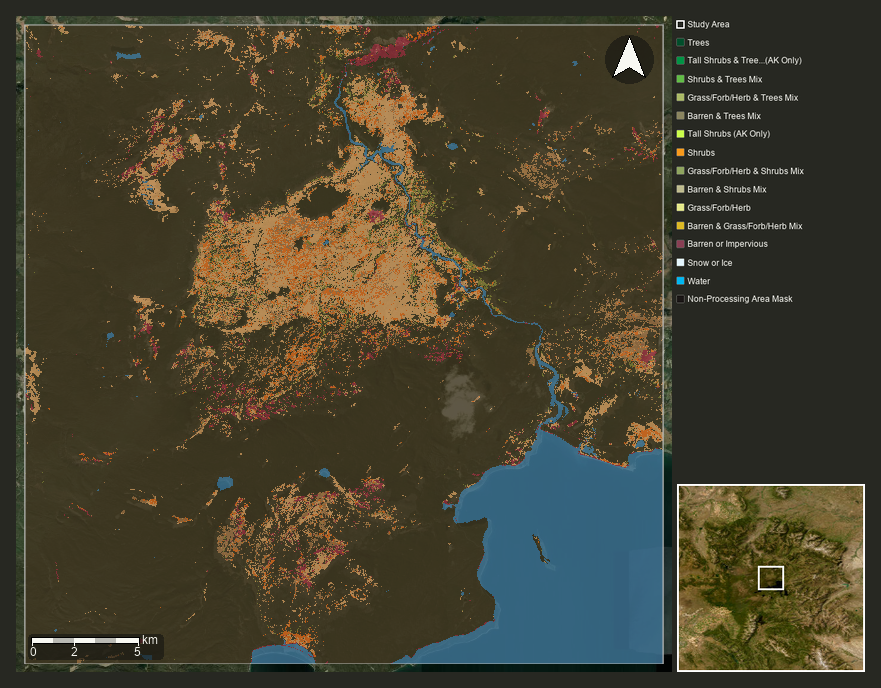Click the 'Shrubs' legend label
Image resolution: width=881 pixels, height=688 pixels.
(701, 152)
